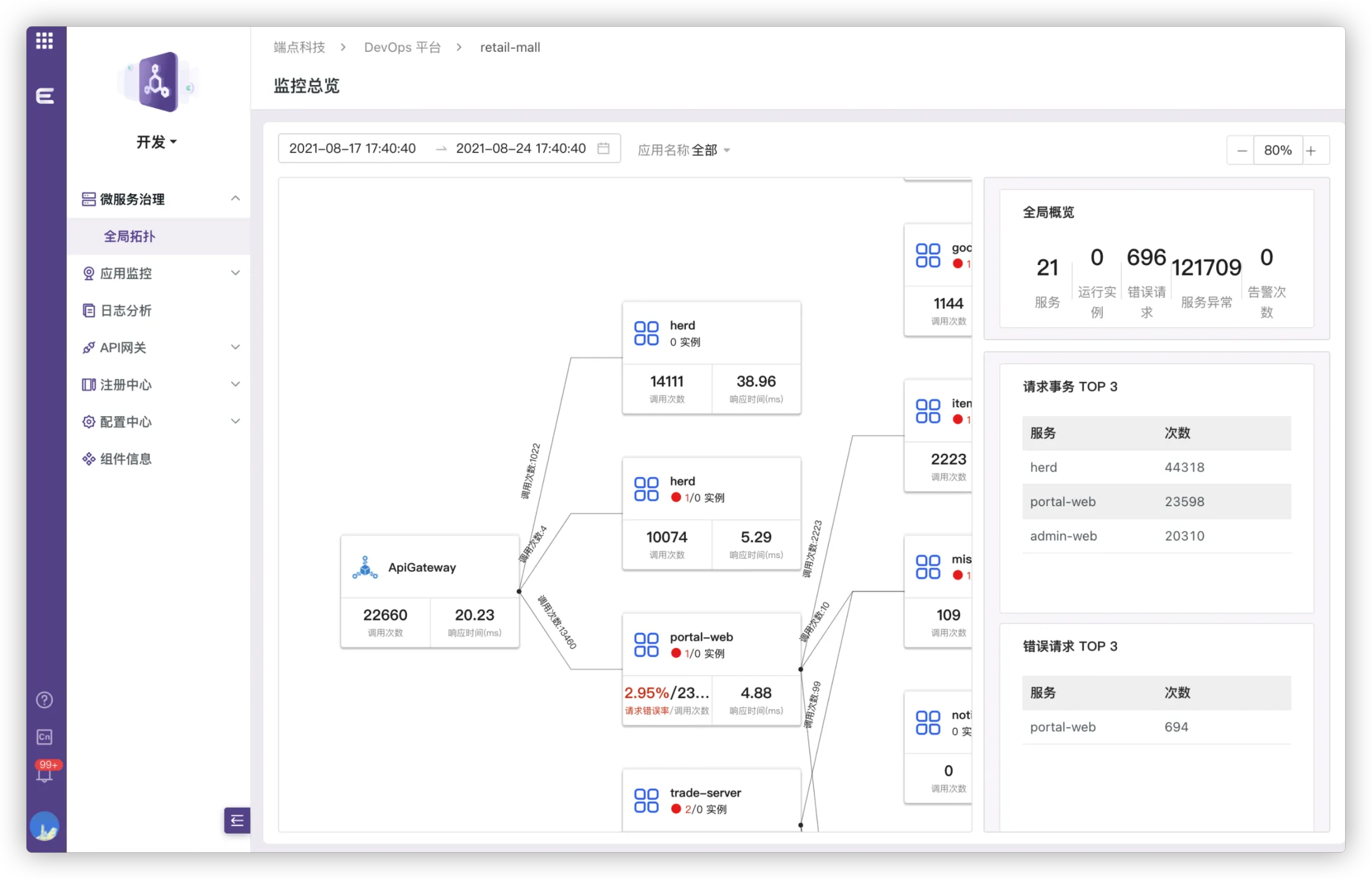The image size is (1372, 879).
Task: Click the user avatar icon
Action: pos(45,827)
